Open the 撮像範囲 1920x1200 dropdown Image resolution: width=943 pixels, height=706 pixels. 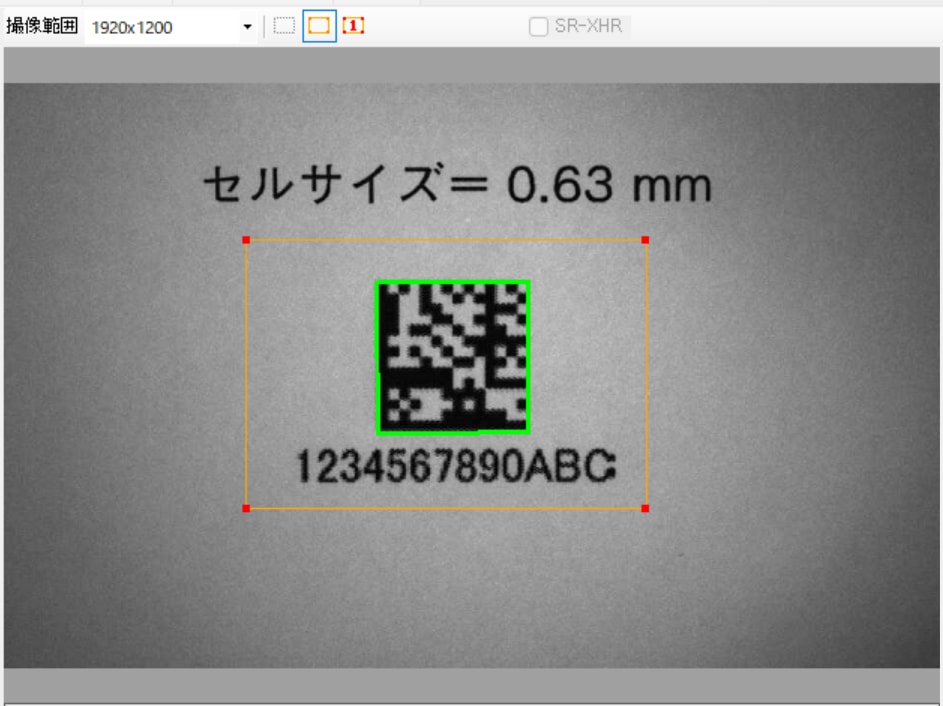tap(171, 27)
